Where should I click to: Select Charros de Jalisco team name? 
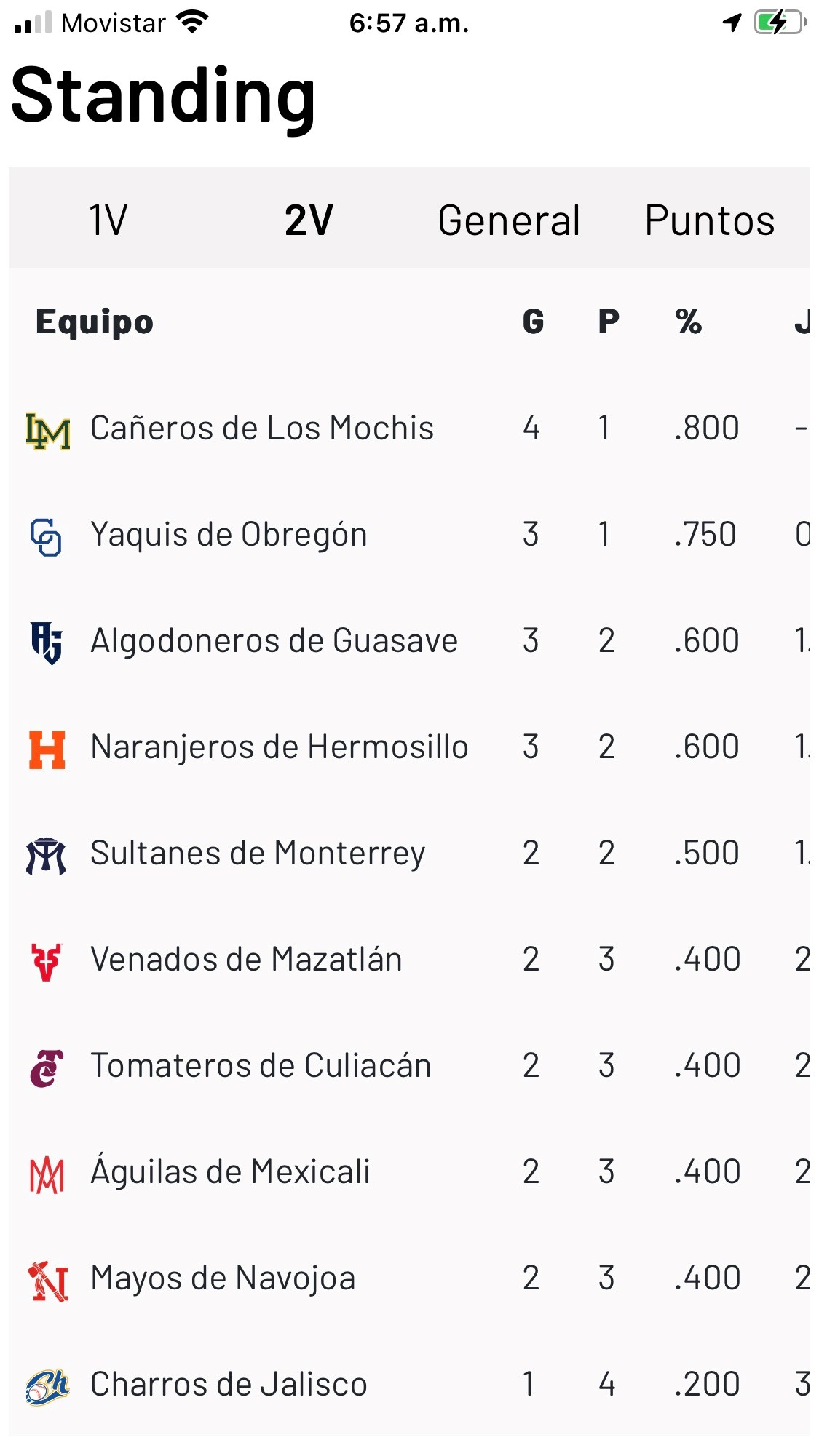pyautogui.click(x=229, y=1384)
